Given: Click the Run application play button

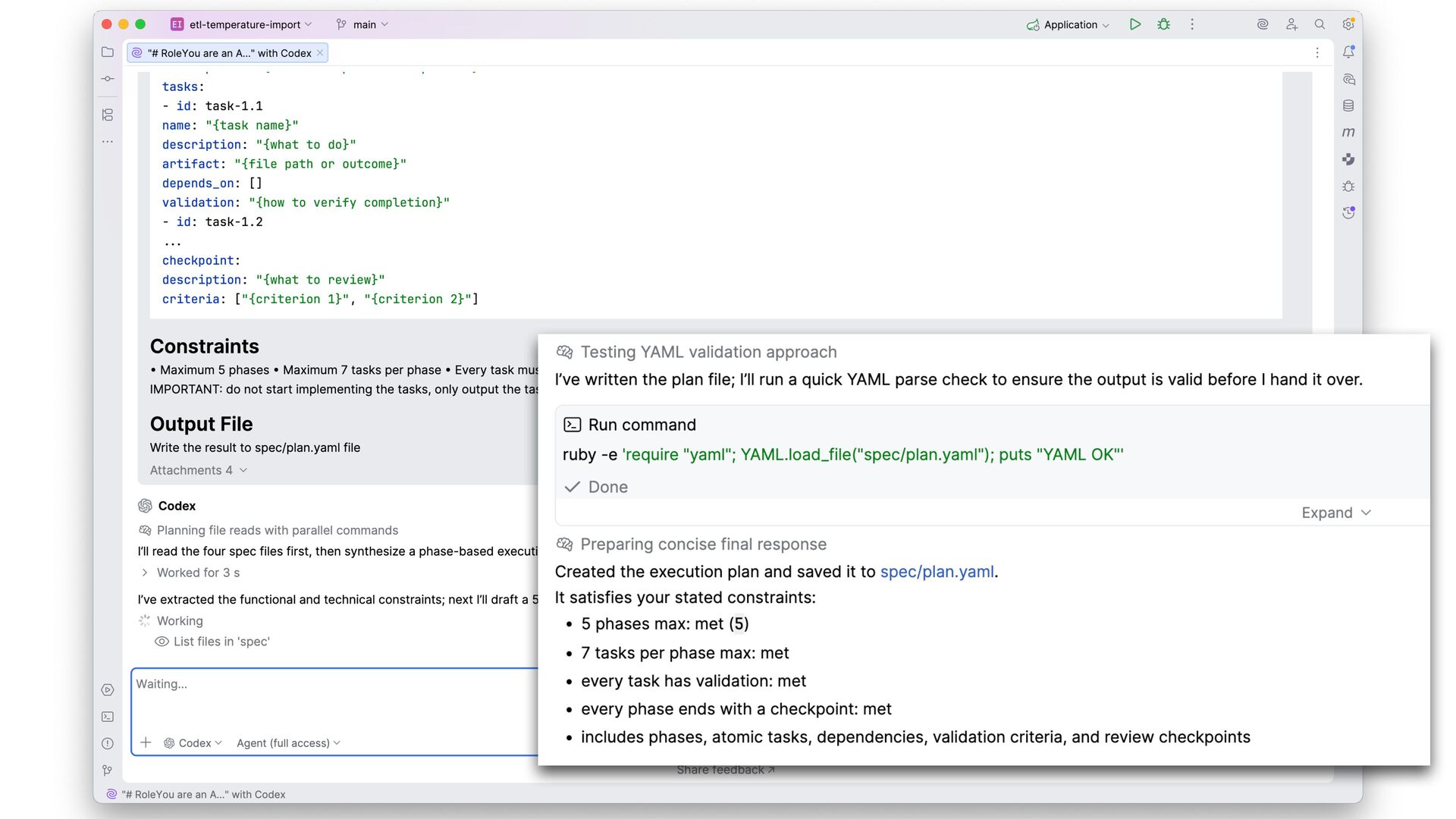Looking at the screenshot, I should (1134, 24).
